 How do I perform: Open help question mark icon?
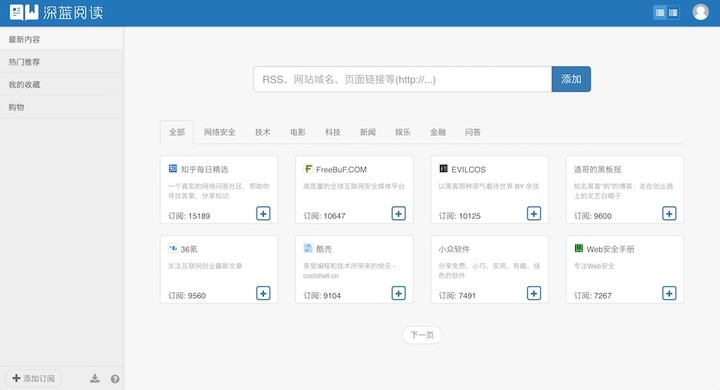(115, 379)
